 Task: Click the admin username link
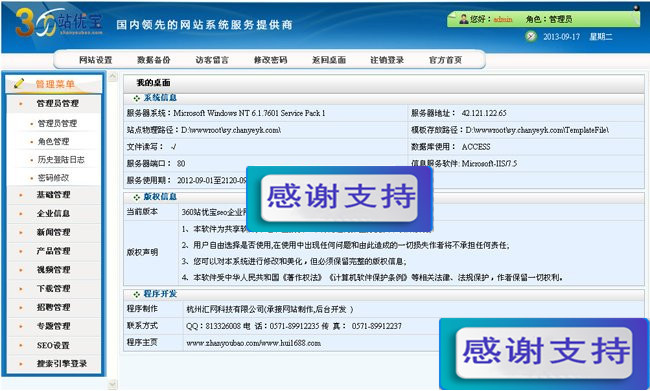pos(503,19)
